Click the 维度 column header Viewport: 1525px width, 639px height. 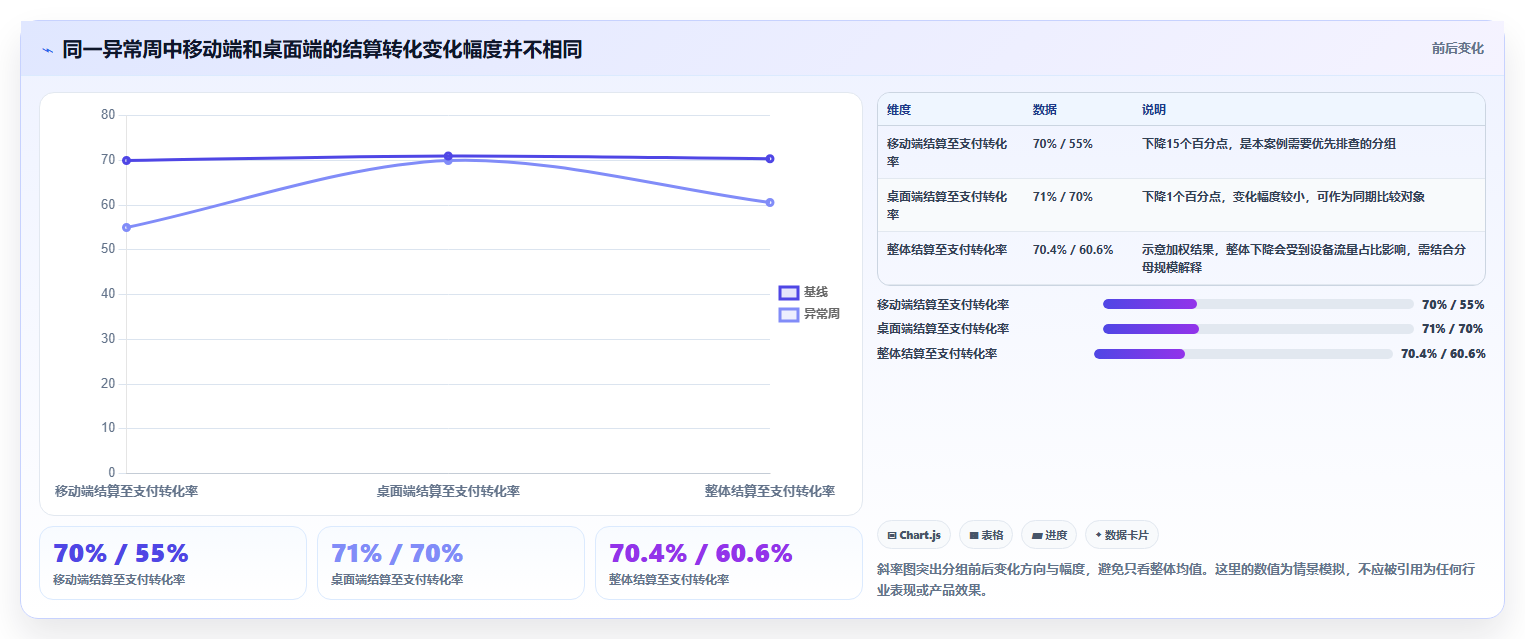coord(950,110)
